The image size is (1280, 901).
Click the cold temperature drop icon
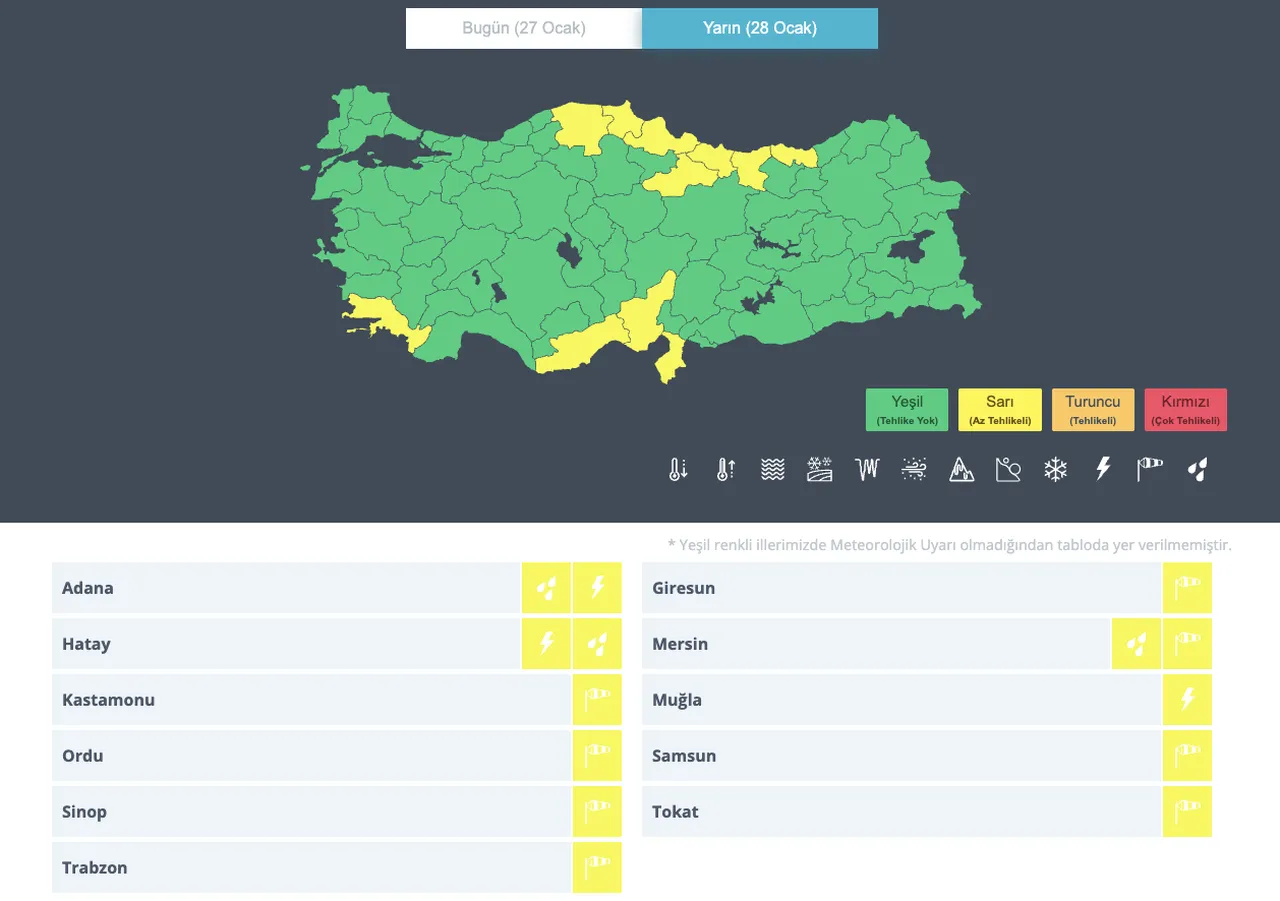pyautogui.click(x=678, y=469)
